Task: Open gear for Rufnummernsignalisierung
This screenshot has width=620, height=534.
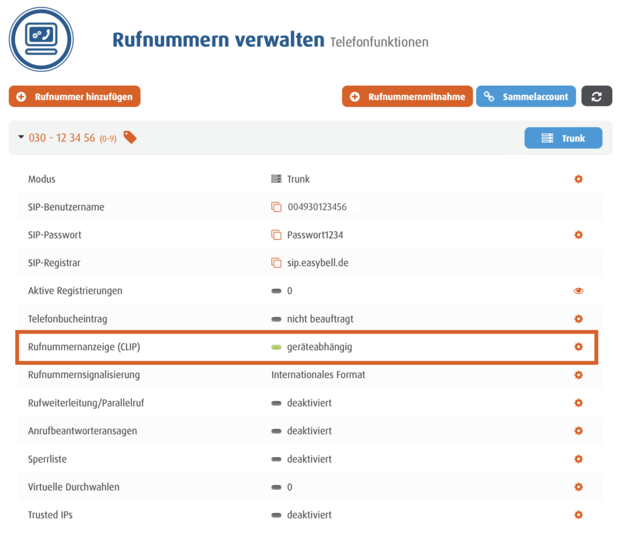Action: pos(578,375)
